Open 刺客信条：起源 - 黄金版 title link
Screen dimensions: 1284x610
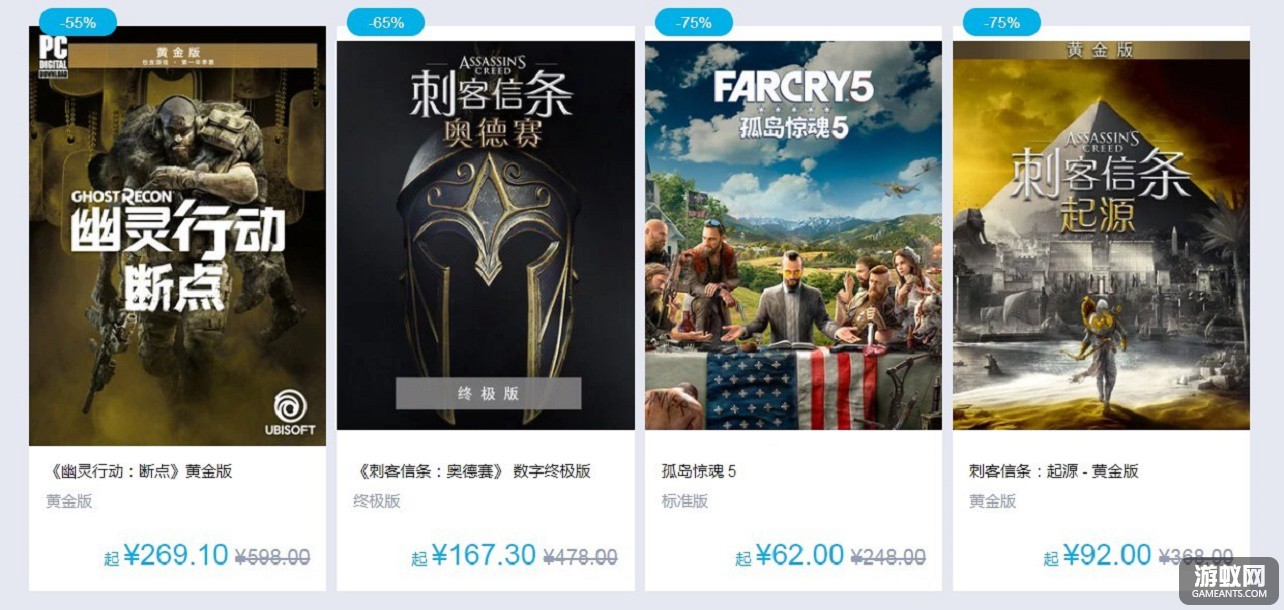pyautogui.click(x=1054, y=471)
